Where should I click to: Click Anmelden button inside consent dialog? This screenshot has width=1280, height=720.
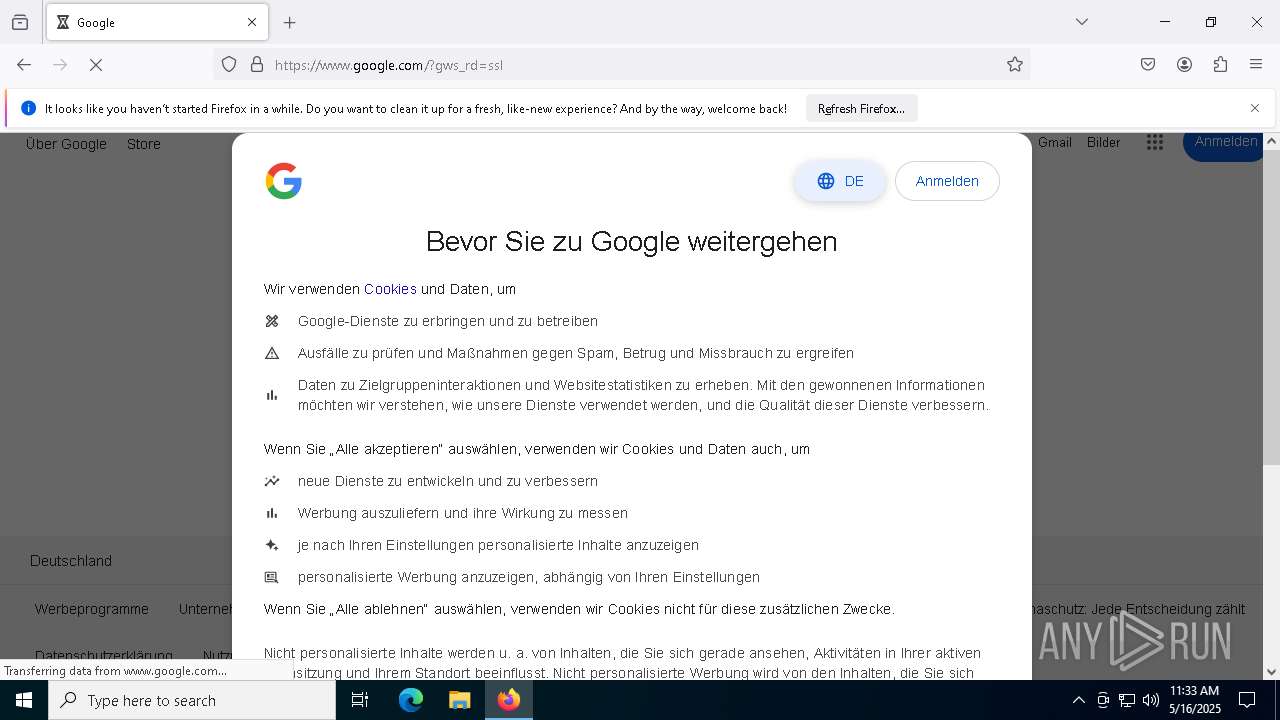(x=947, y=181)
